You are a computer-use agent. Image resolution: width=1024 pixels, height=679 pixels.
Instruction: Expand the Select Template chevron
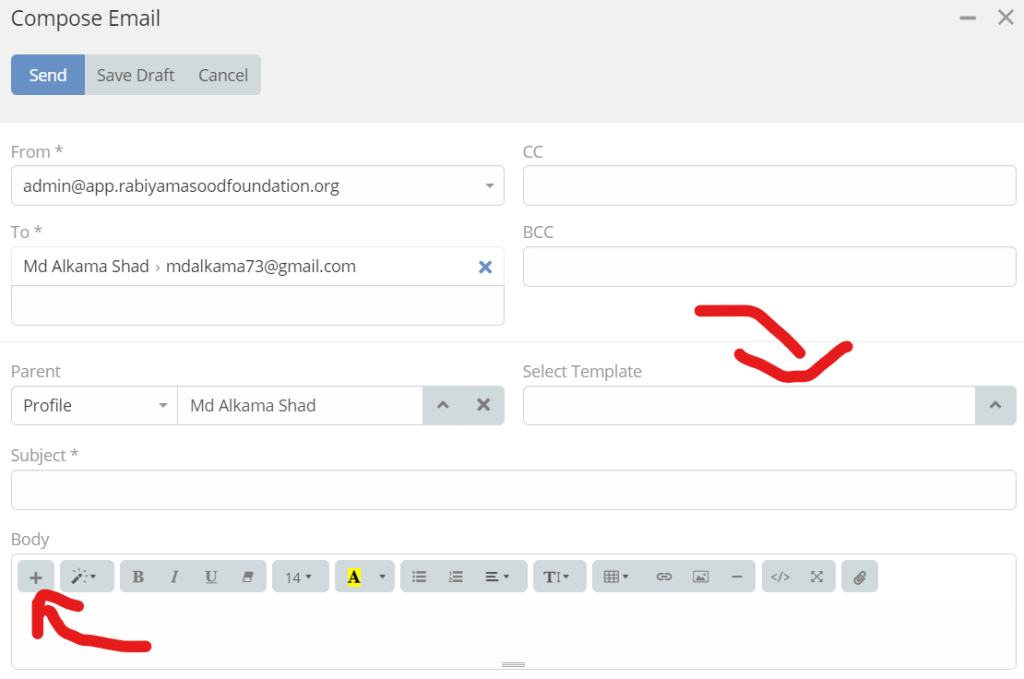tap(995, 405)
